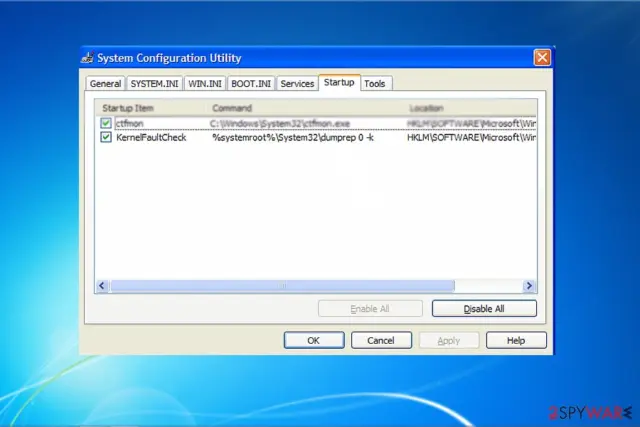Click the right scroll arrow of the list
Viewport: 640px width, 427px height.
click(x=529, y=286)
